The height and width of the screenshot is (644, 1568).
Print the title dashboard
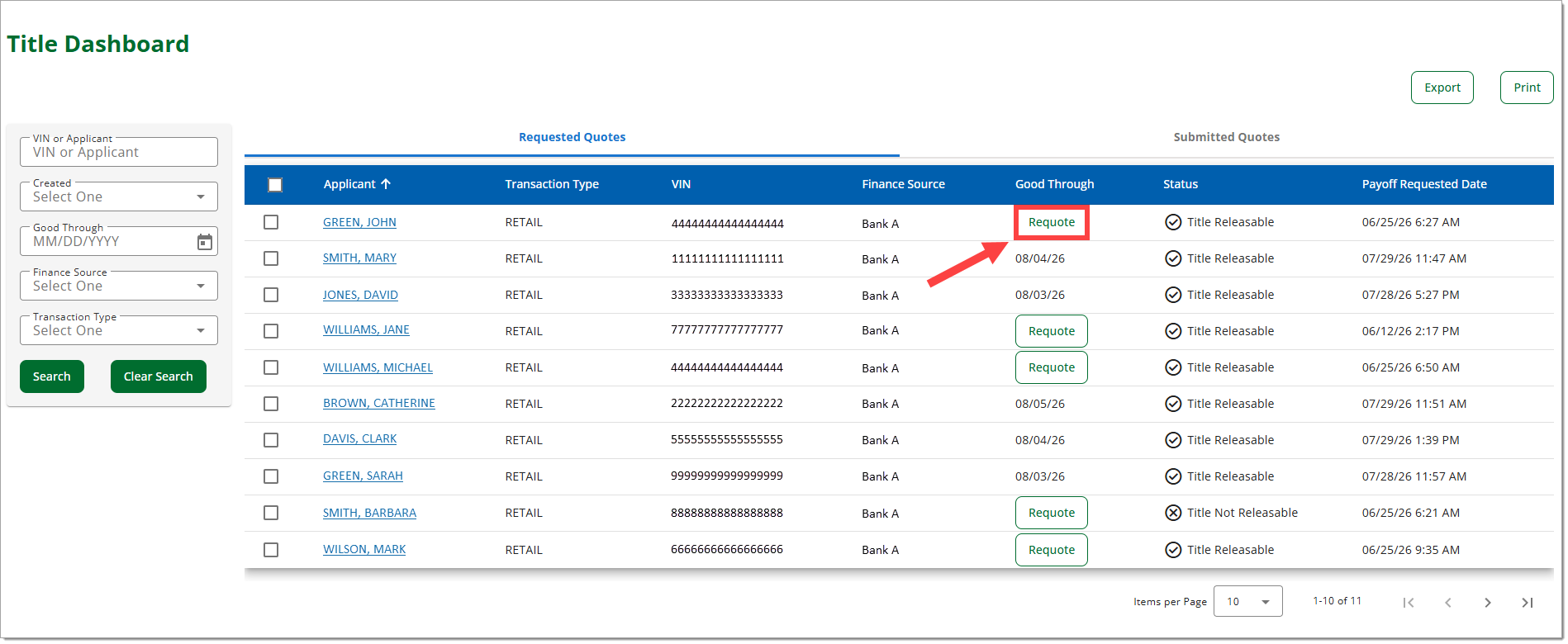(1527, 88)
